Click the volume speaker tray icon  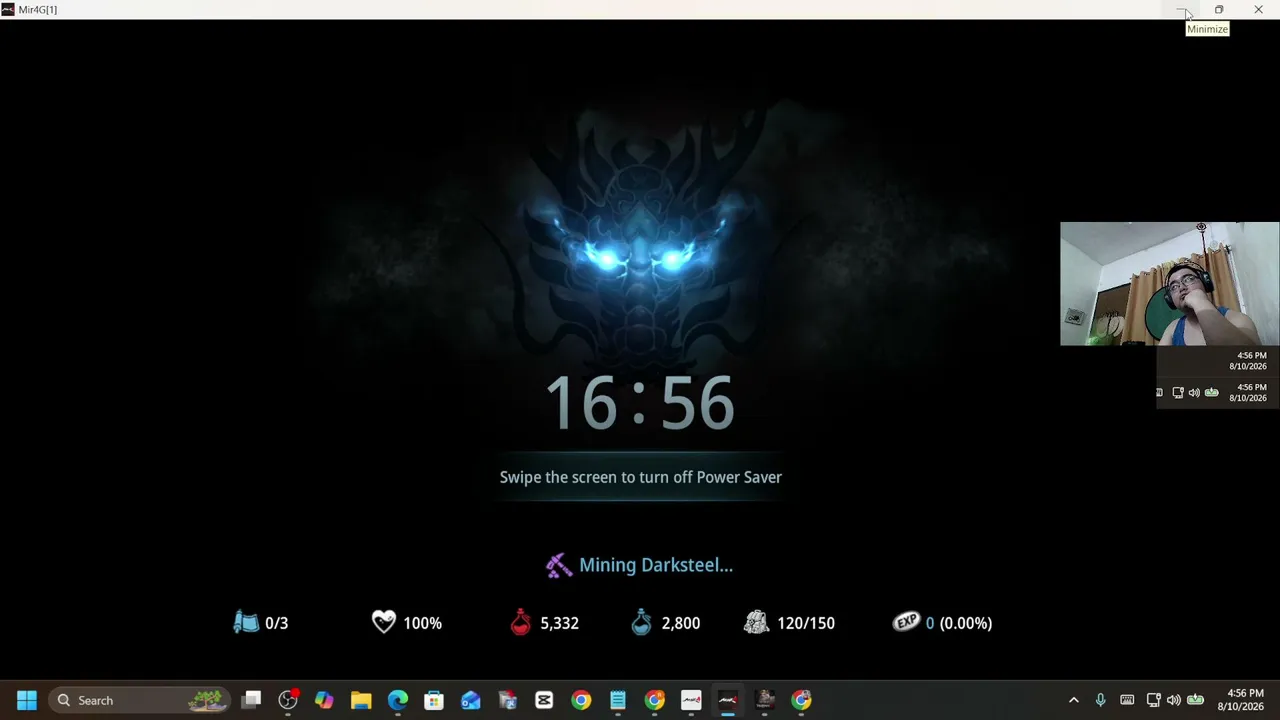1173,700
